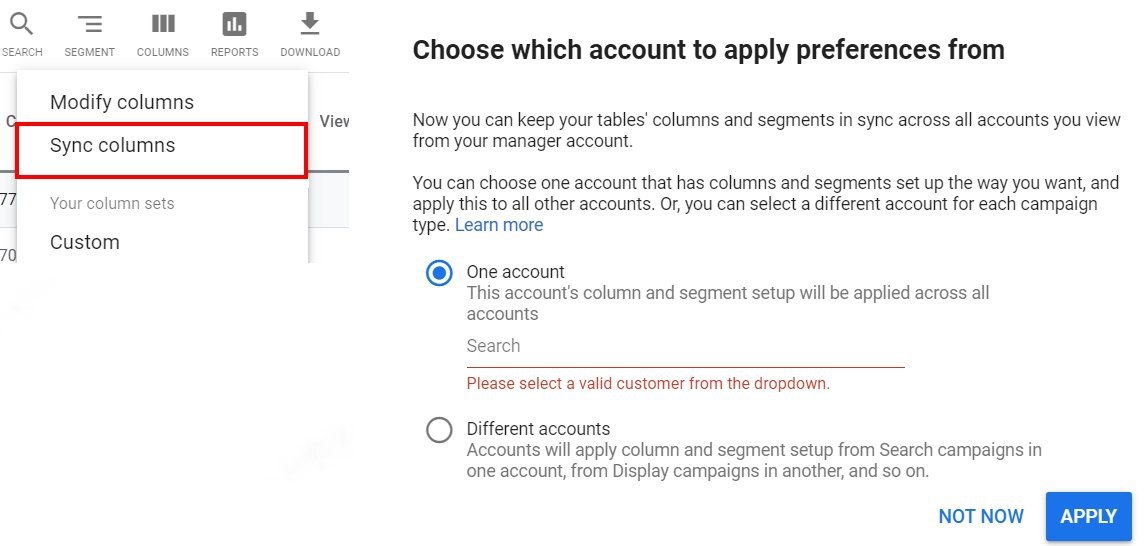Select the One account radio button
The image size is (1144, 546).
(x=439, y=273)
